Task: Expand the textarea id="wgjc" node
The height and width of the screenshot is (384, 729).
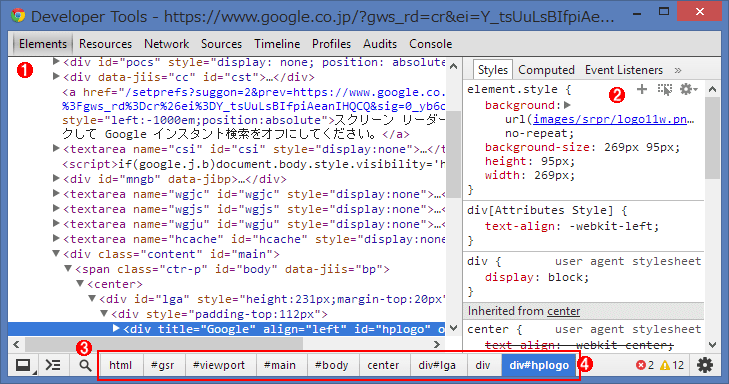Action: pyautogui.click(x=56, y=193)
